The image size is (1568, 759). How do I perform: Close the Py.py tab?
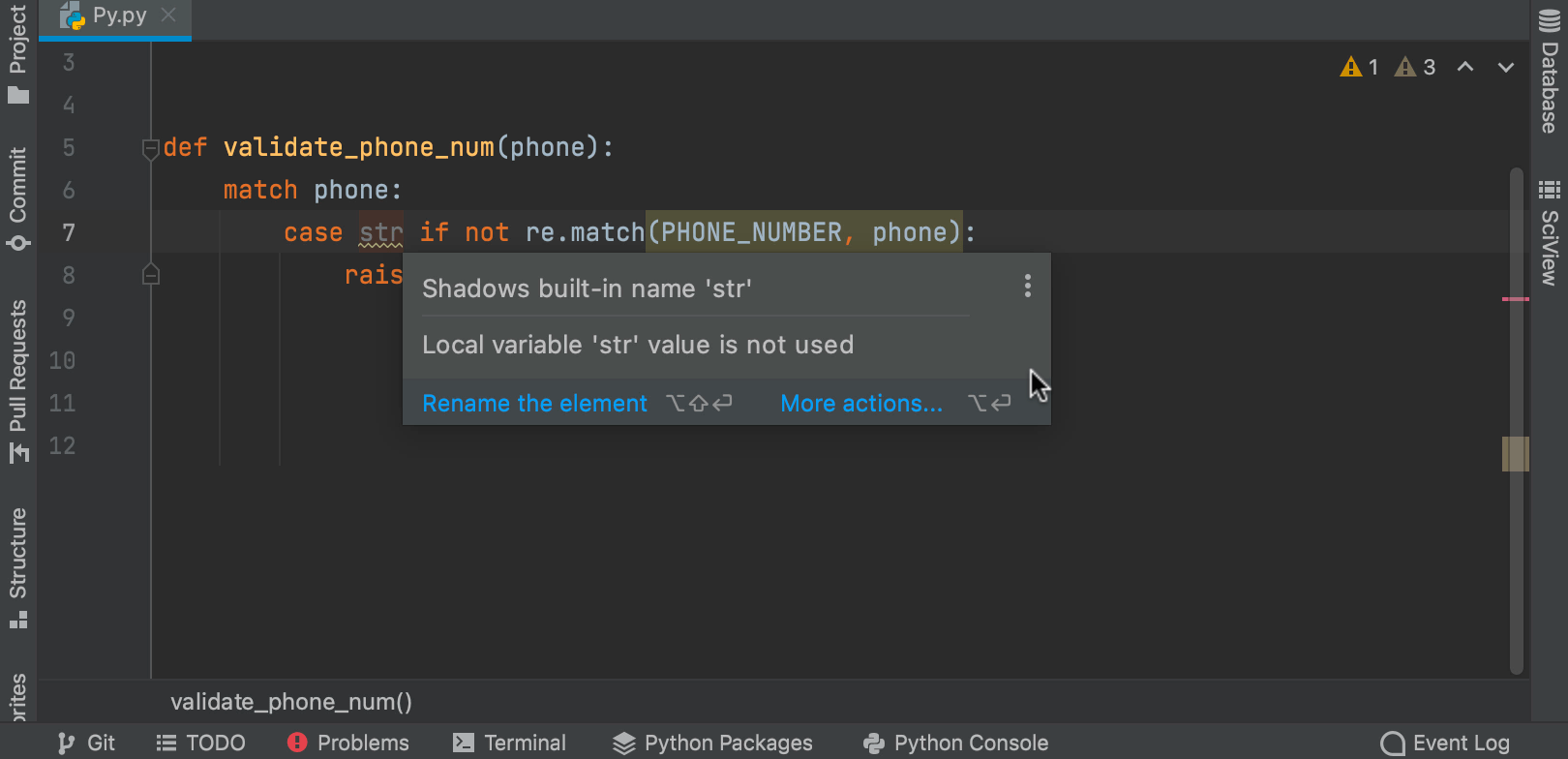coord(168,15)
